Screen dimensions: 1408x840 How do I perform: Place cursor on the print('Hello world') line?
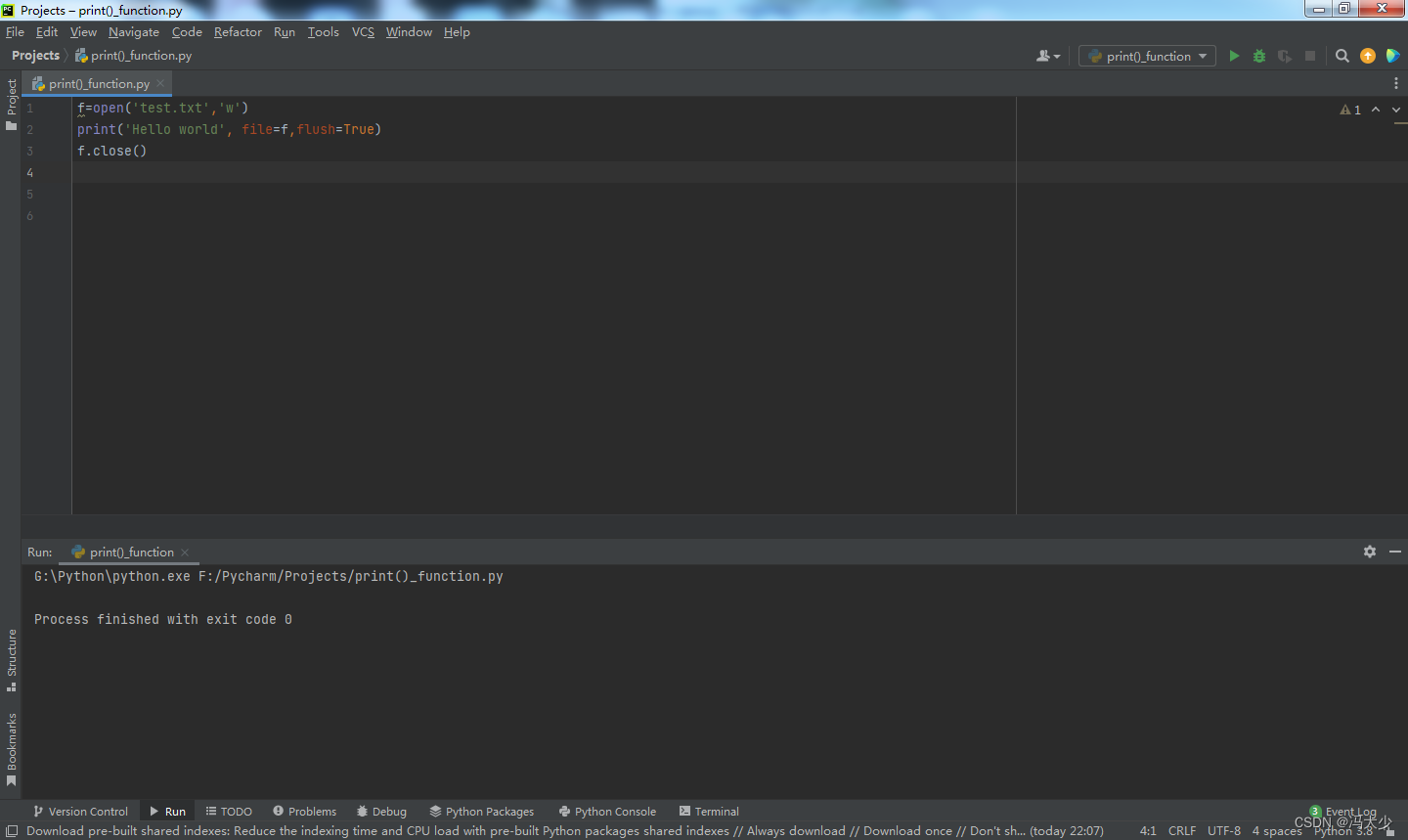click(x=230, y=129)
